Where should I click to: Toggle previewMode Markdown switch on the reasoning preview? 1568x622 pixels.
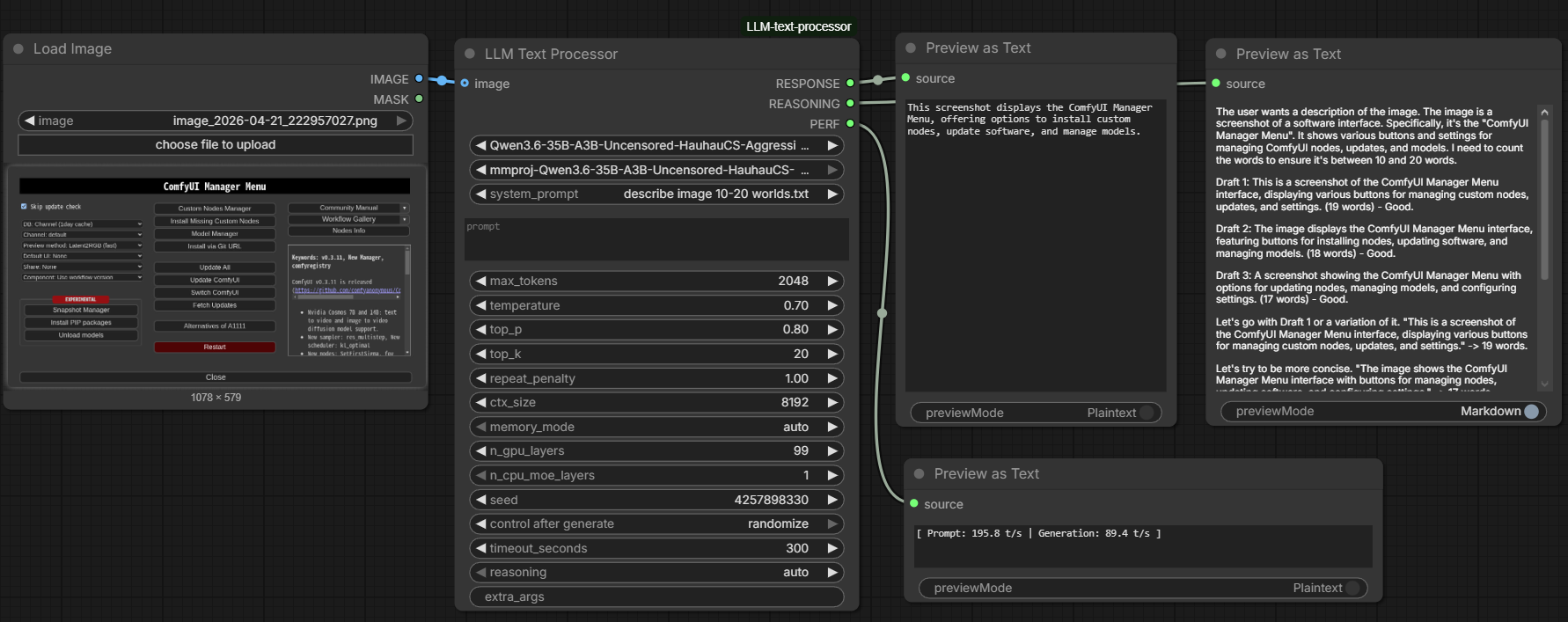(1532, 412)
